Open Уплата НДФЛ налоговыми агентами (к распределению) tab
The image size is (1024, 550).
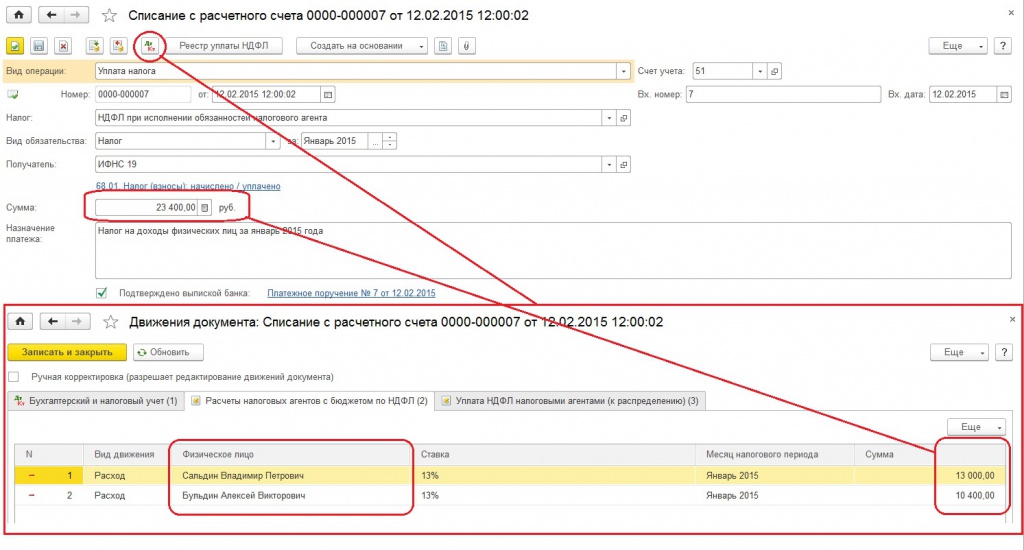(x=570, y=401)
